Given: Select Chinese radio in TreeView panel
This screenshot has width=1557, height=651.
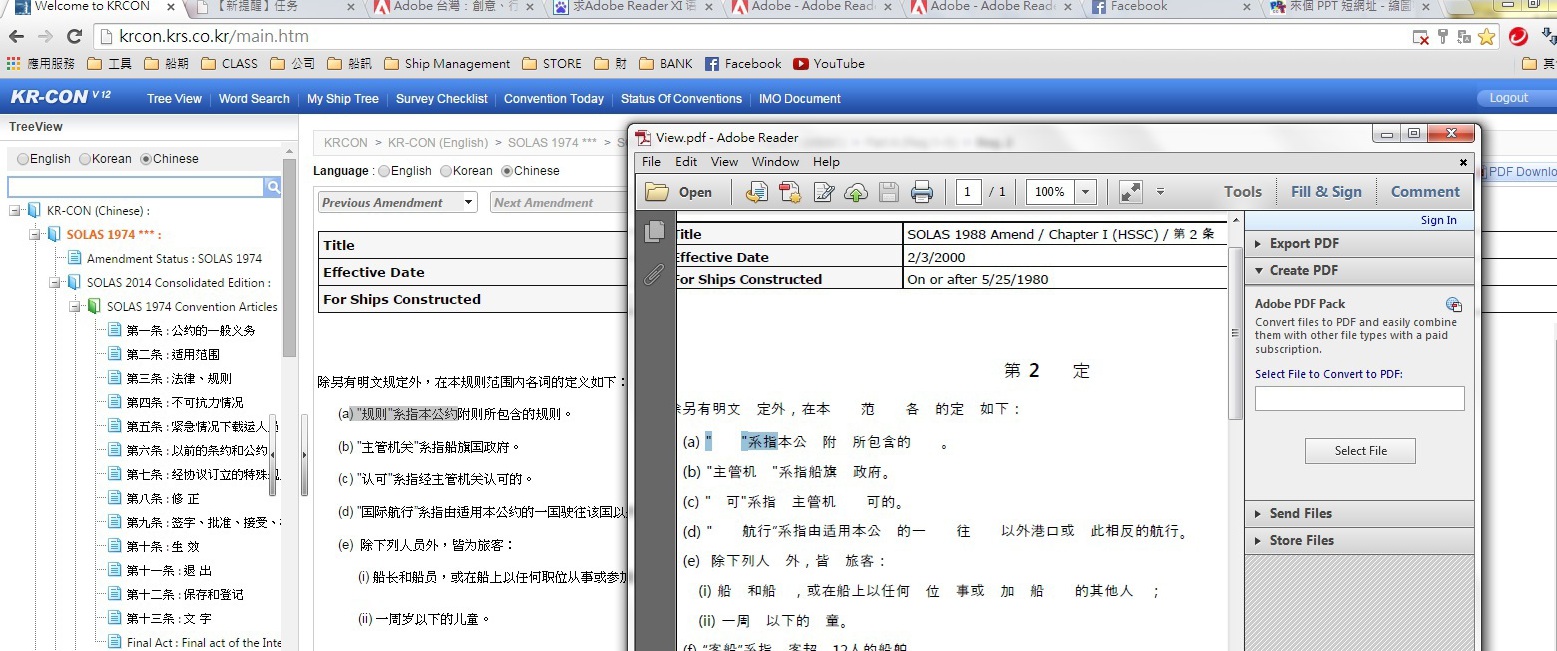Looking at the screenshot, I should point(146,159).
